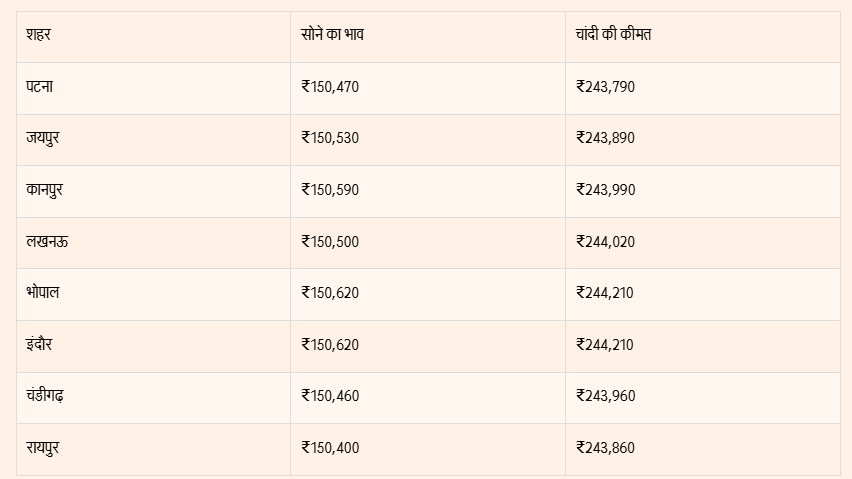This screenshot has width=852, height=479.
Task: Click gold price ₹150,590 for कानपुर
Action: point(330,190)
